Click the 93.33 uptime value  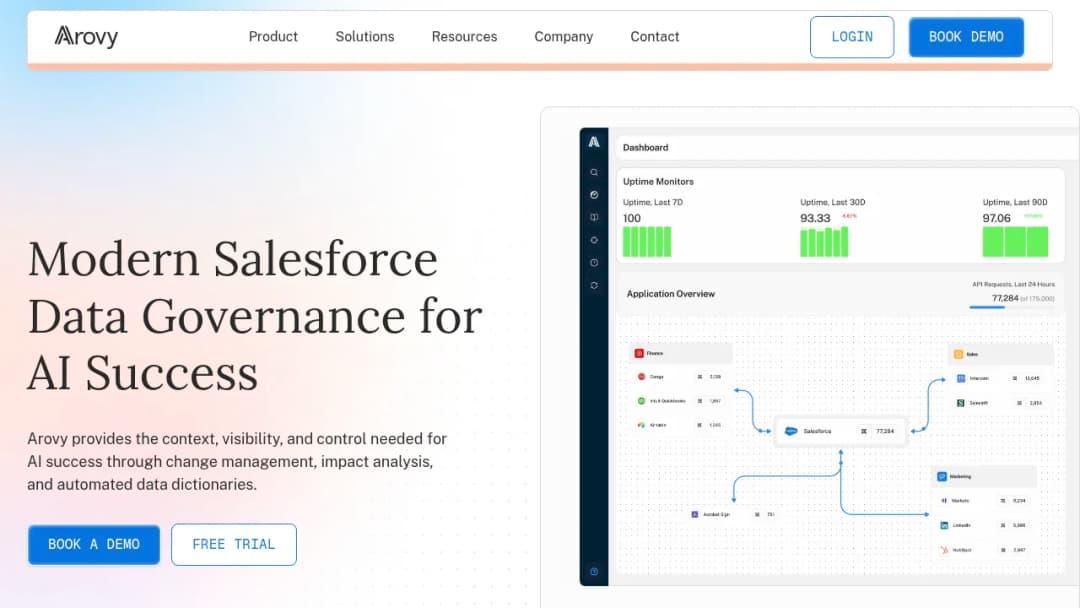(815, 218)
